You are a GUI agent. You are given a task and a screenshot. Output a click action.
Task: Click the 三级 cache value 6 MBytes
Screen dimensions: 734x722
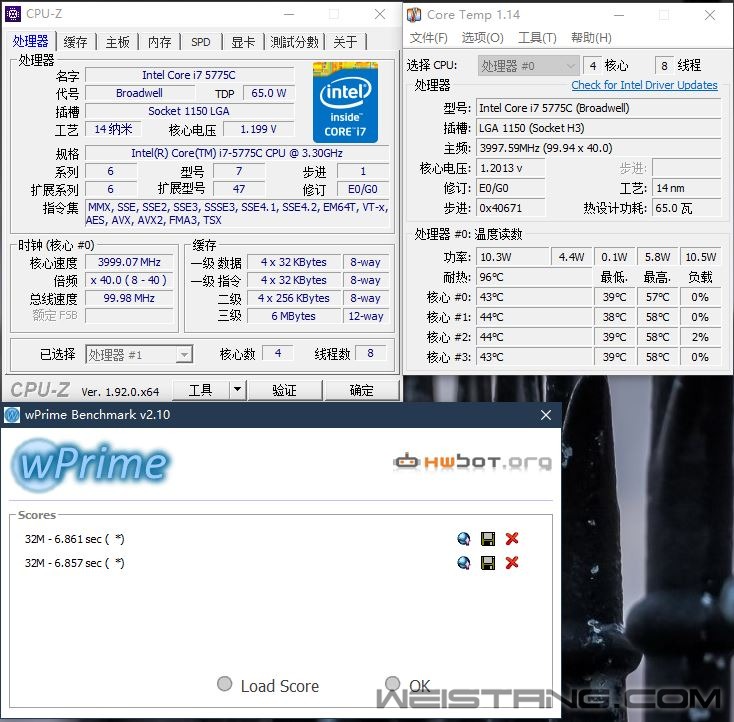[294, 316]
